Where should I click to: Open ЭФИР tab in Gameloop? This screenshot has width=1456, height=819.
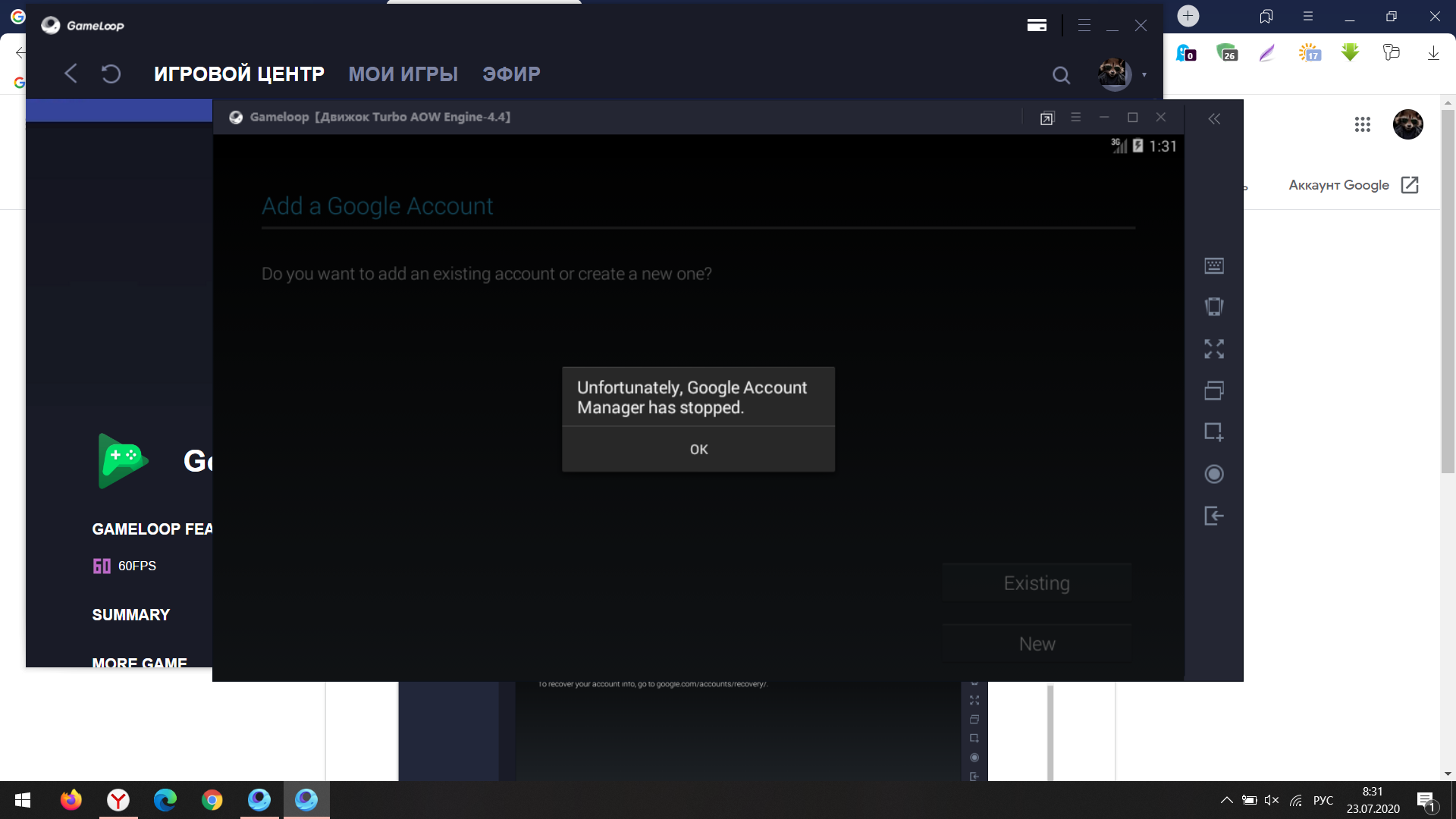click(511, 74)
